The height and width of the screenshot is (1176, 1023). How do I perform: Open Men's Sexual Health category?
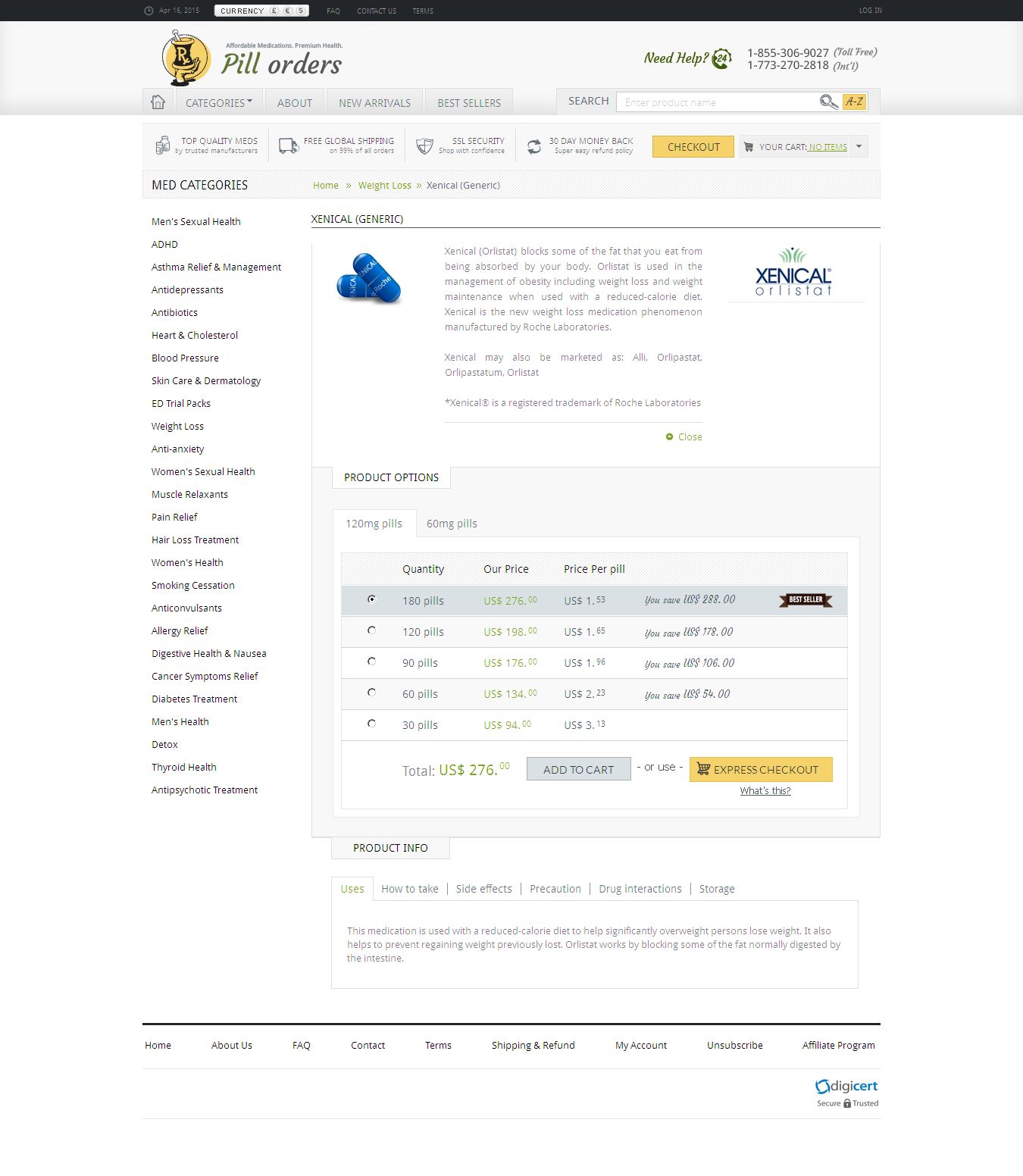pyautogui.click(x=196, y=221)
